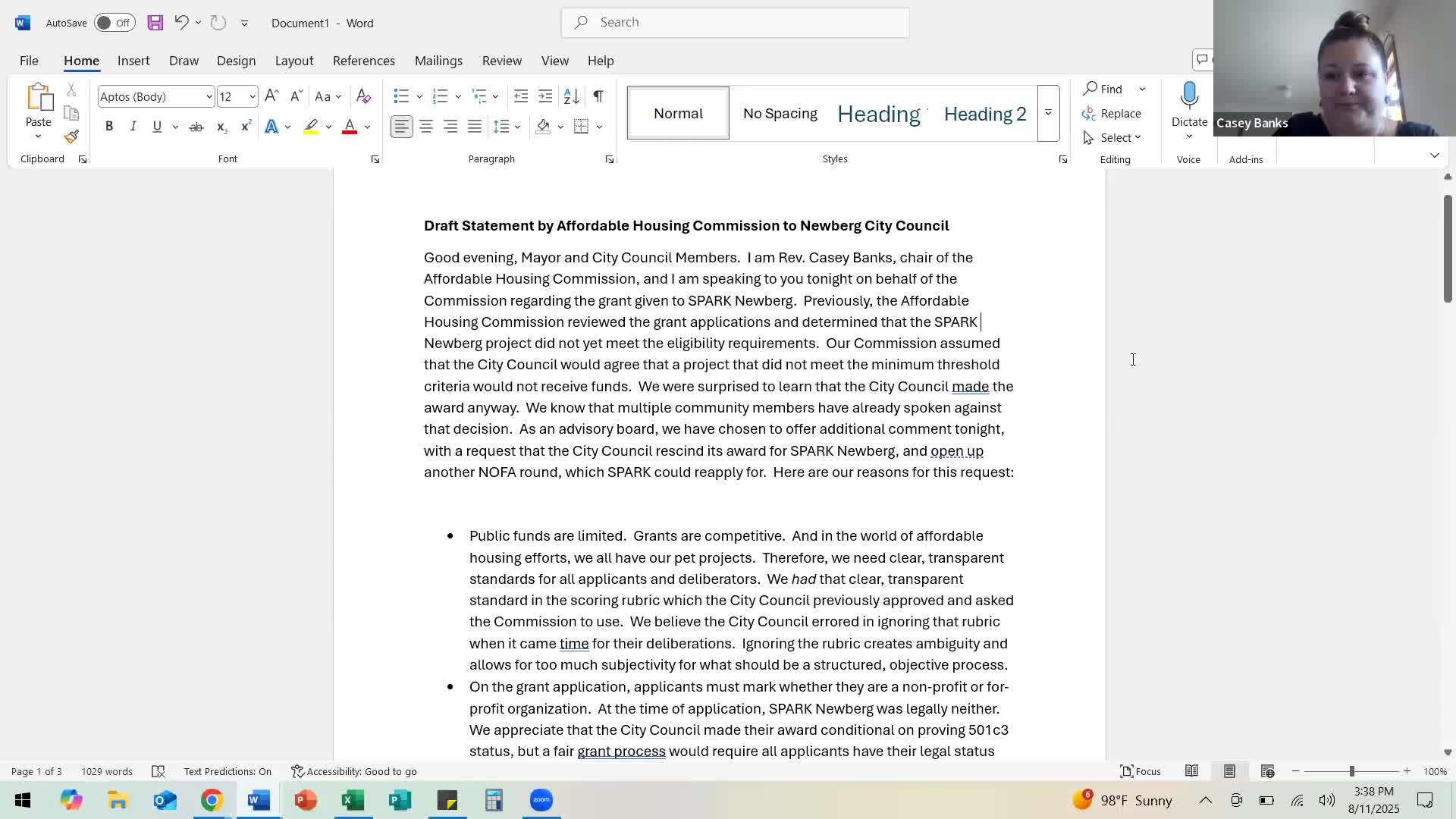Show paragraph marks with pilcrow icon
The width and height of the screenshot is (1456, 819).
(x=598, y=96)
